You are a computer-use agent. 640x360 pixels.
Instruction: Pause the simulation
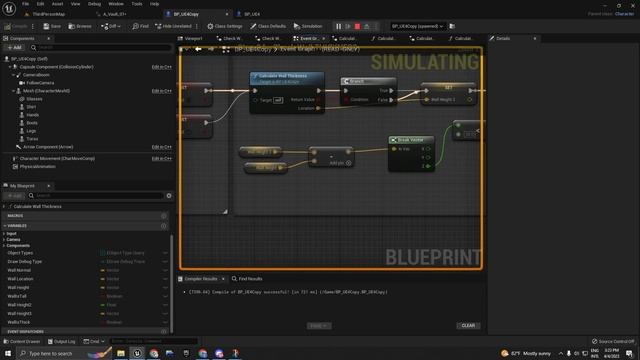[338, 26]
